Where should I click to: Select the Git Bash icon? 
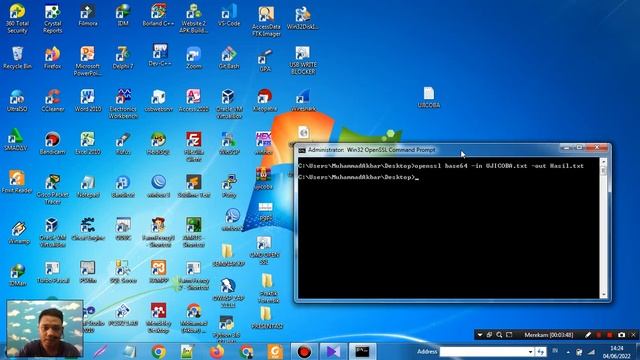tap(229, 58)
